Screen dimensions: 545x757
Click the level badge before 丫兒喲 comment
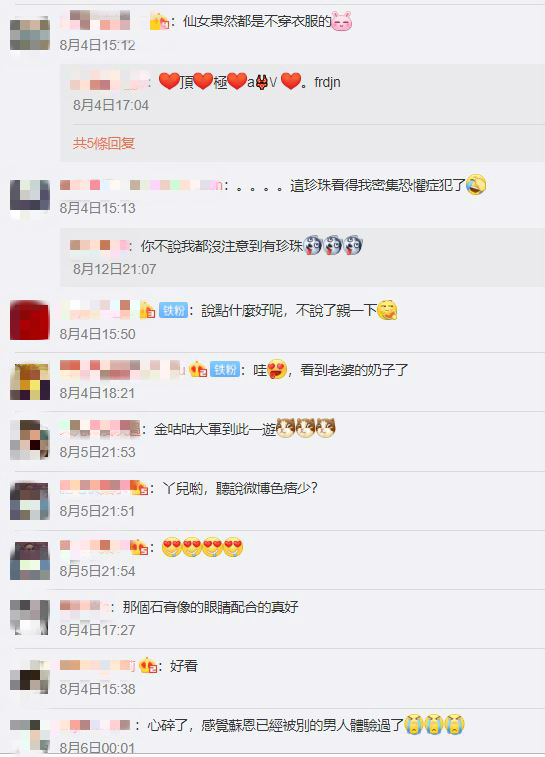click(139, 488)
